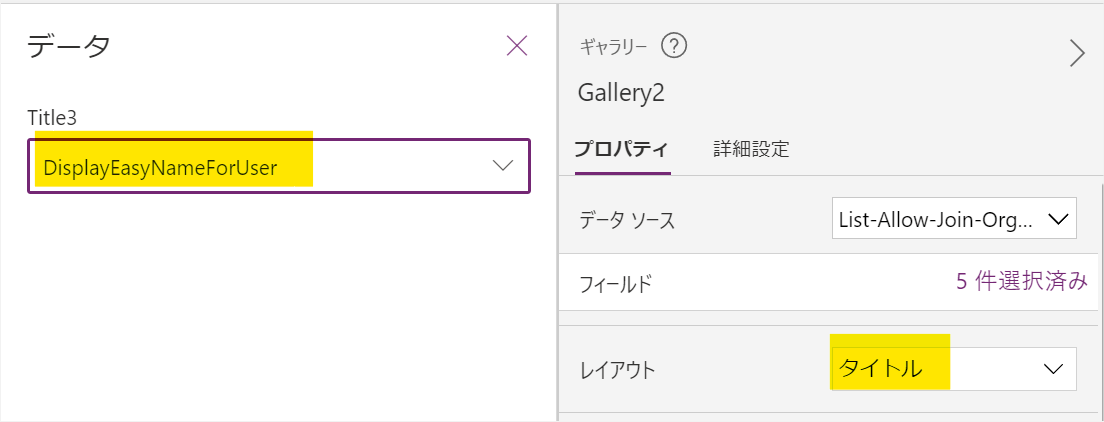Open the gallery help question mark icon

pyautogui.click(x=674, y=46)
